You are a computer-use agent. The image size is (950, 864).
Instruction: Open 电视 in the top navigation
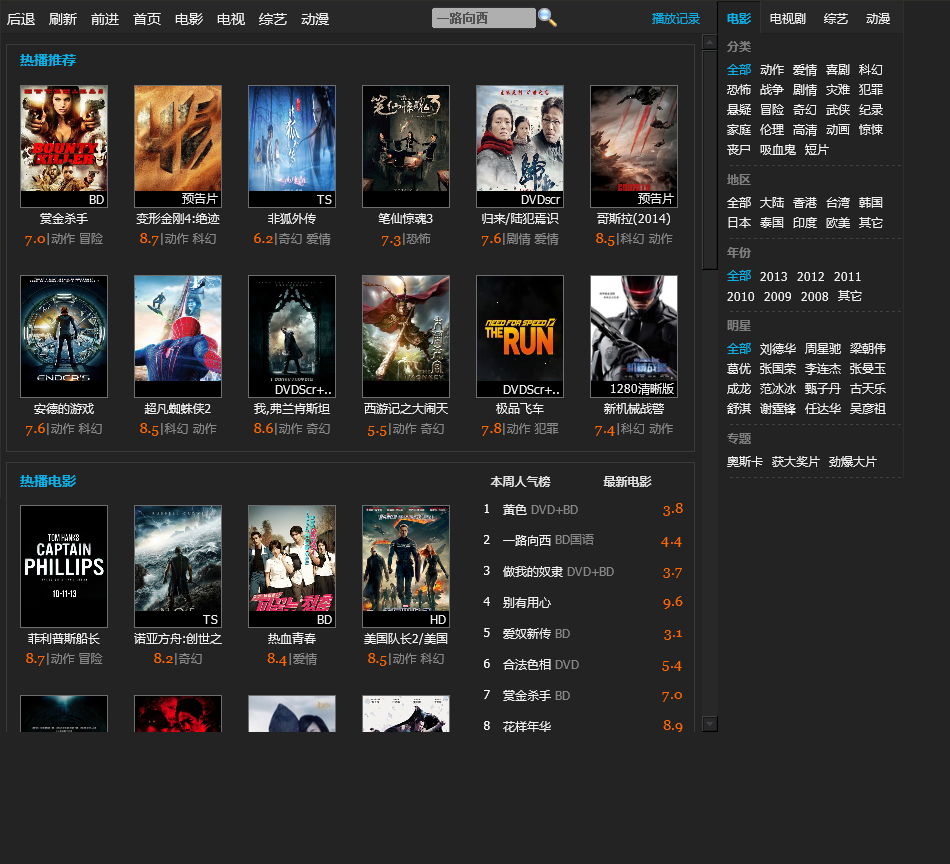point(231,19)
